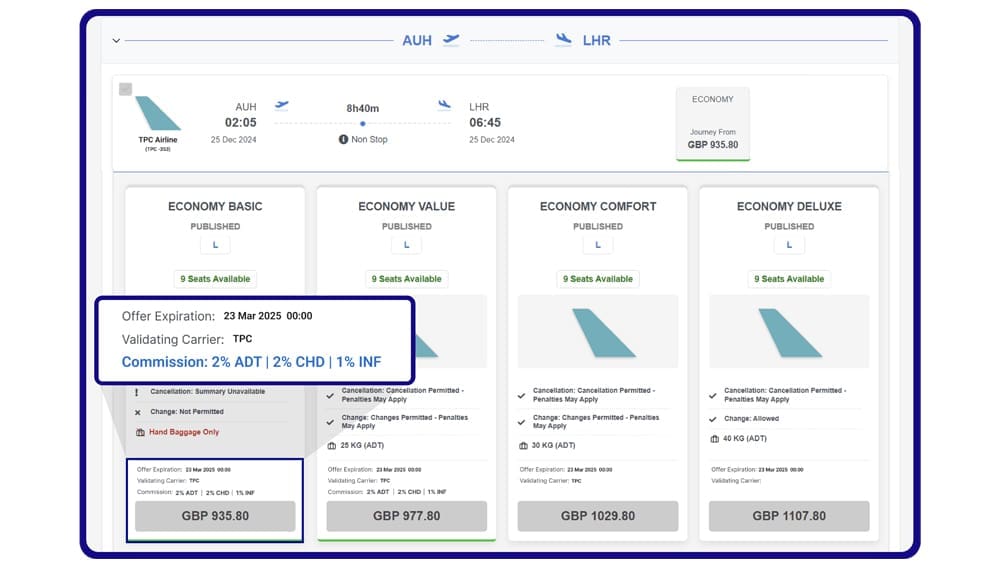Click the L class badge under Economy Value
The height and width of the screenshot is (568, 1000).
click(x=406, y=245)
